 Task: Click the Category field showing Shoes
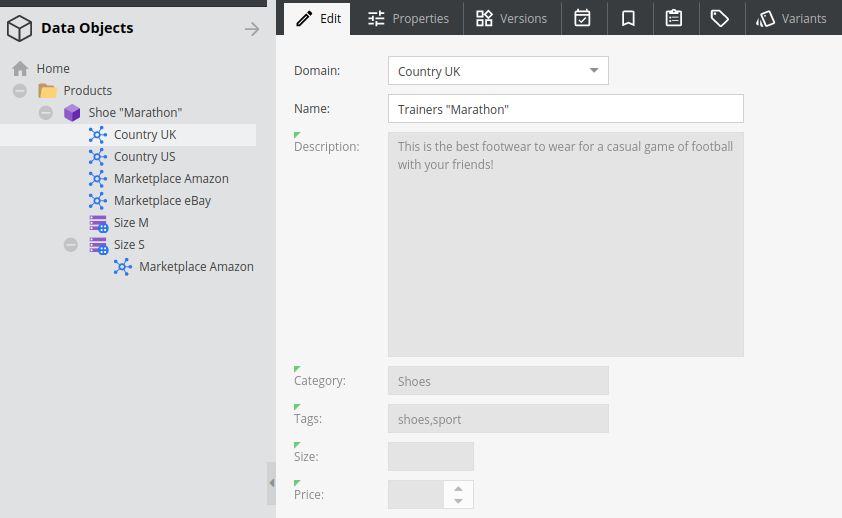[498, 381]
